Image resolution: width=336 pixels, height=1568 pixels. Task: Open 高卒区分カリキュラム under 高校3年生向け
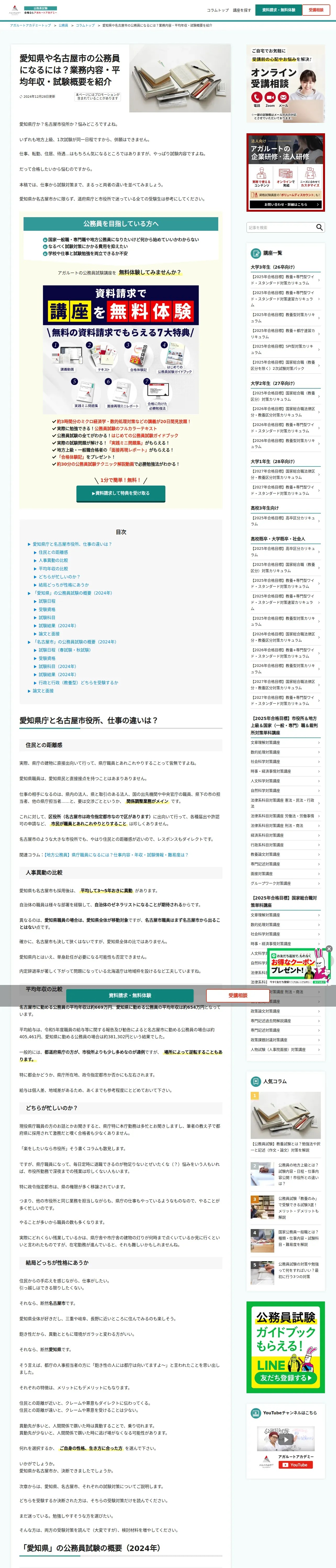tap(285, 521)
